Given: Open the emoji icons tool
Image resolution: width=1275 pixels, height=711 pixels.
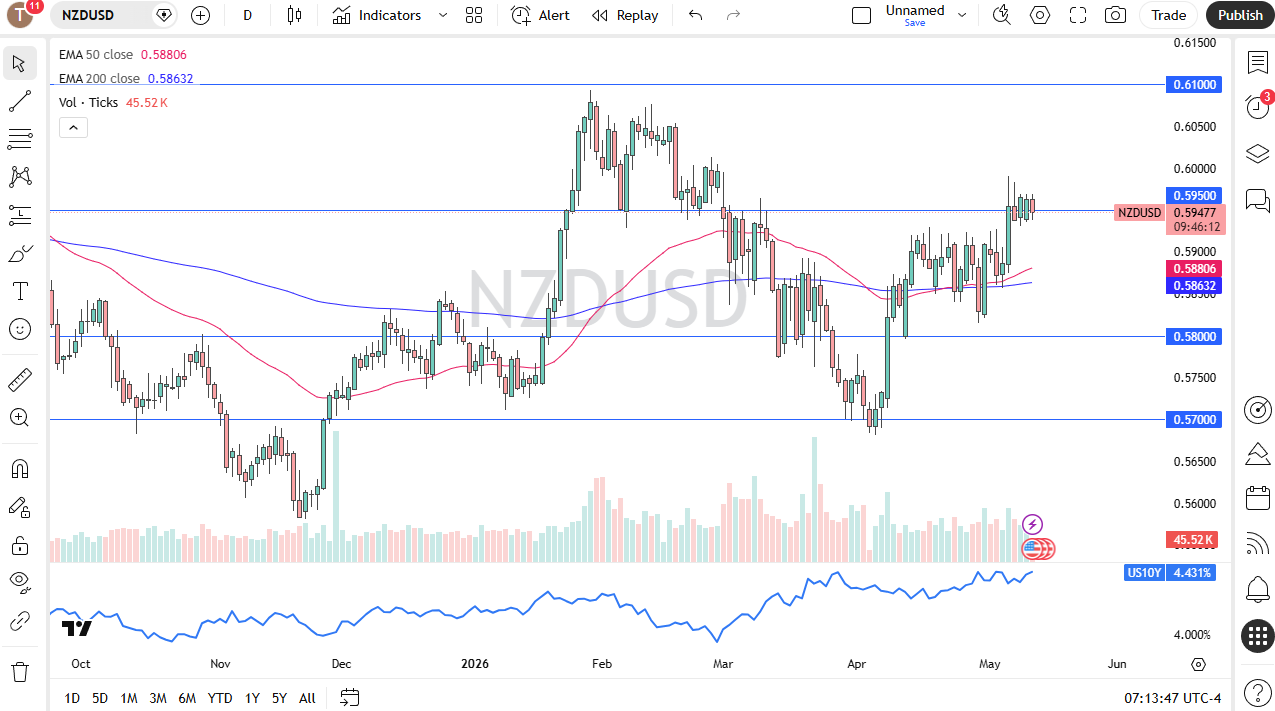Looking at the screenshot, I should coord(19,329).
